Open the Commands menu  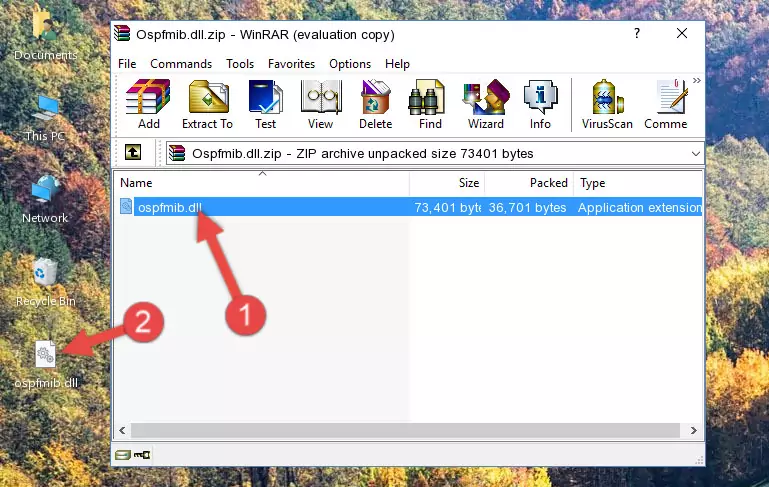click(181, 64)
